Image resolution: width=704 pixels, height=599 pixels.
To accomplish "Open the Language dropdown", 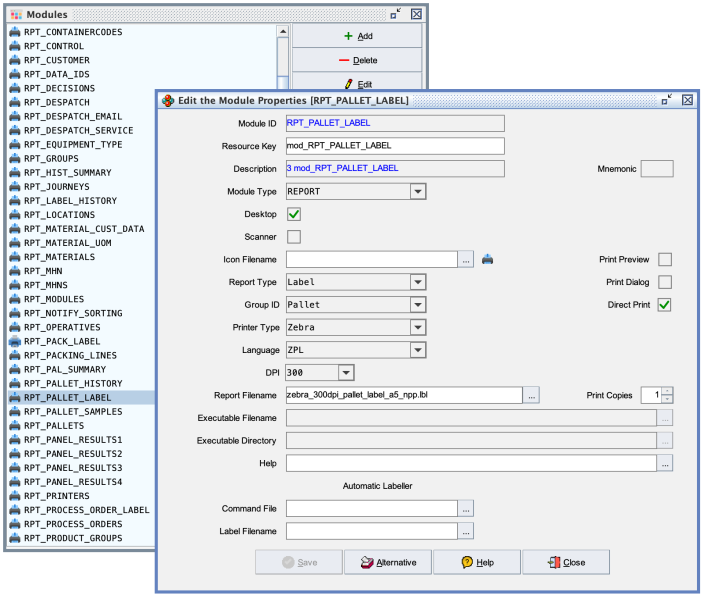I will [x=418, y=350].
